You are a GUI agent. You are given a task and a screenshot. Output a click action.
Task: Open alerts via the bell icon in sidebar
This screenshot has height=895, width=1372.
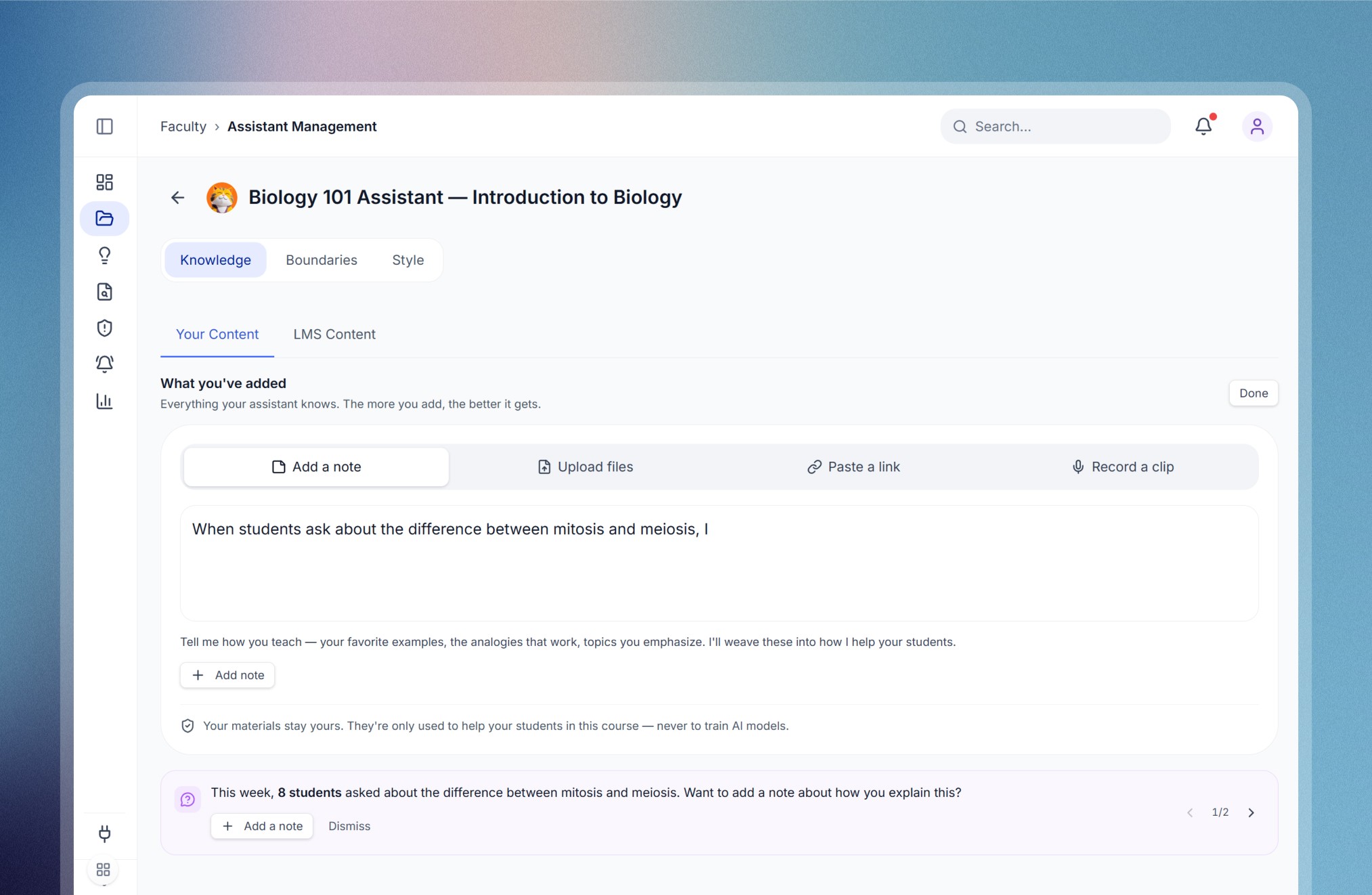[x=104, y=364]
